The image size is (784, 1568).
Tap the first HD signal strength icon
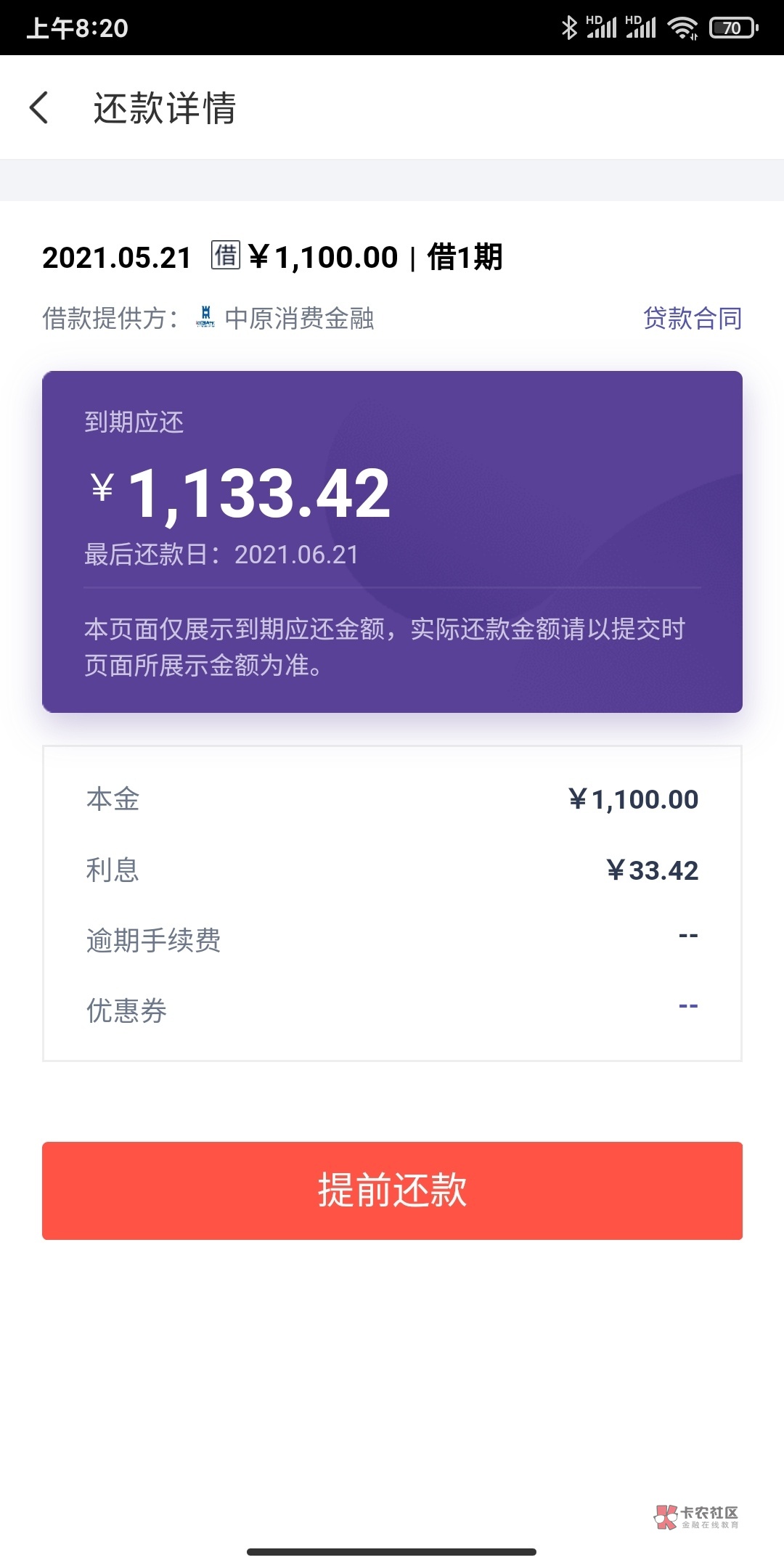pyautogui.click(x=601, y=28)
